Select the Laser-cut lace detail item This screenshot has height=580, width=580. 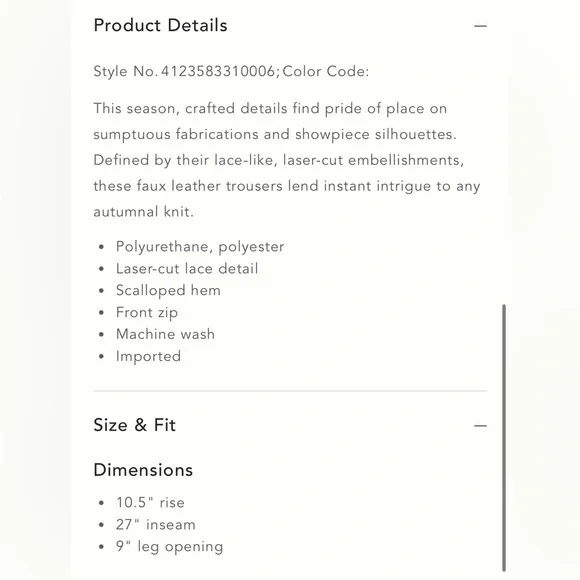point(187,269)
